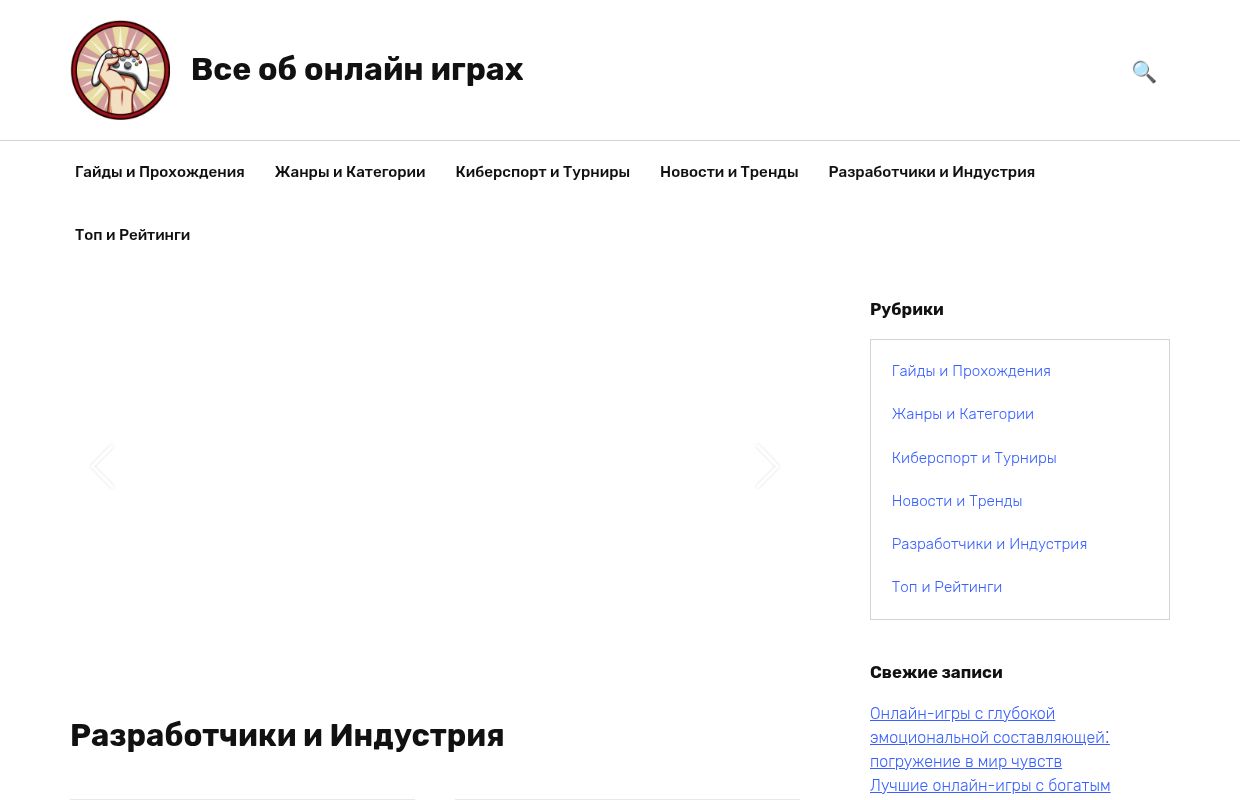The width and height of the screenshot is (1240, 800).
Task: Open the Лучшие онлайн-игры recent post
Action: click(x=990, y=786)
